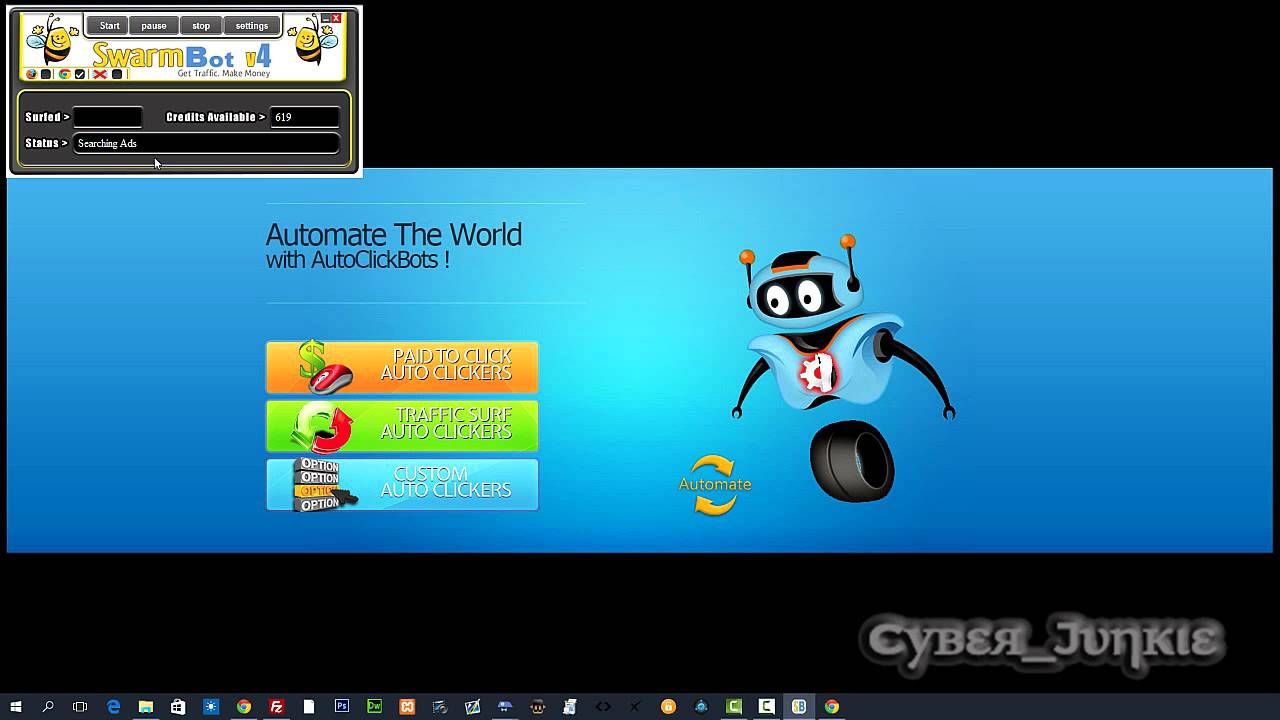Click the blank white document taskbar icon
The width and height of the screenshot is (1280, 720).
point(309,706)
